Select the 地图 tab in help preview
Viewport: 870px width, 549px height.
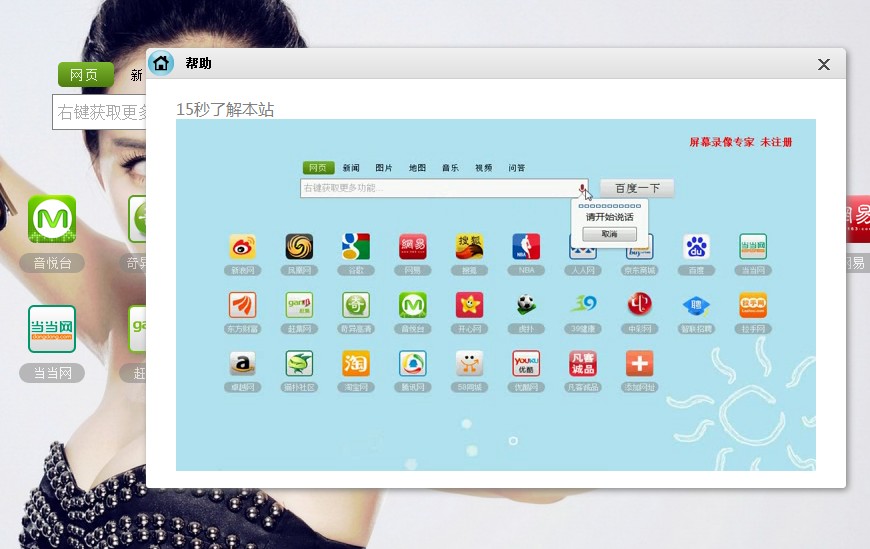point(417,168)
